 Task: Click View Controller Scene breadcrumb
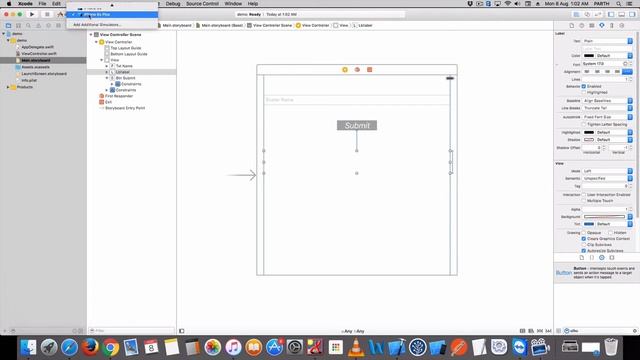click(x=269, y=25)
